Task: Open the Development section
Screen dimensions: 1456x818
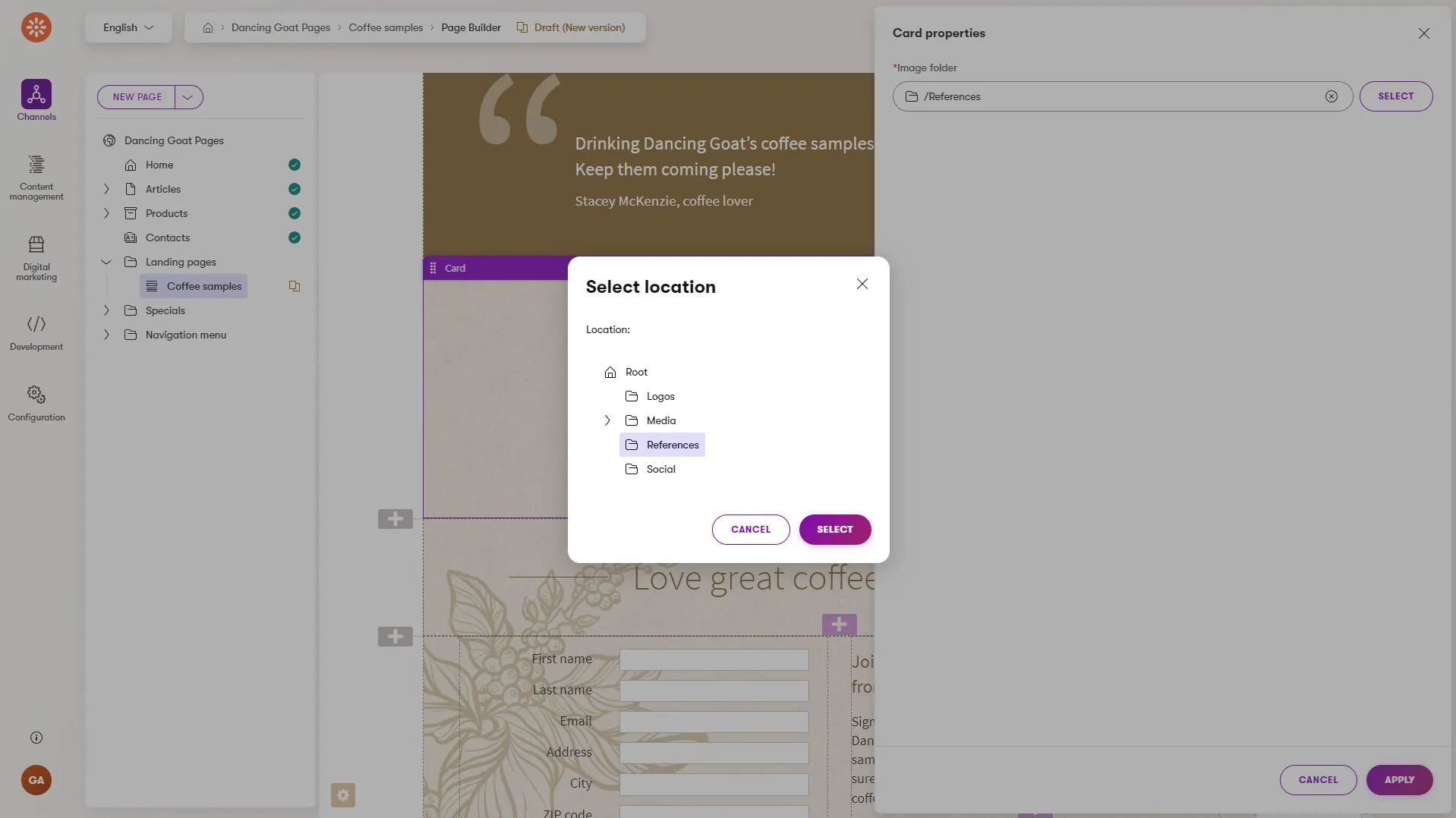Action: [36, 333]
